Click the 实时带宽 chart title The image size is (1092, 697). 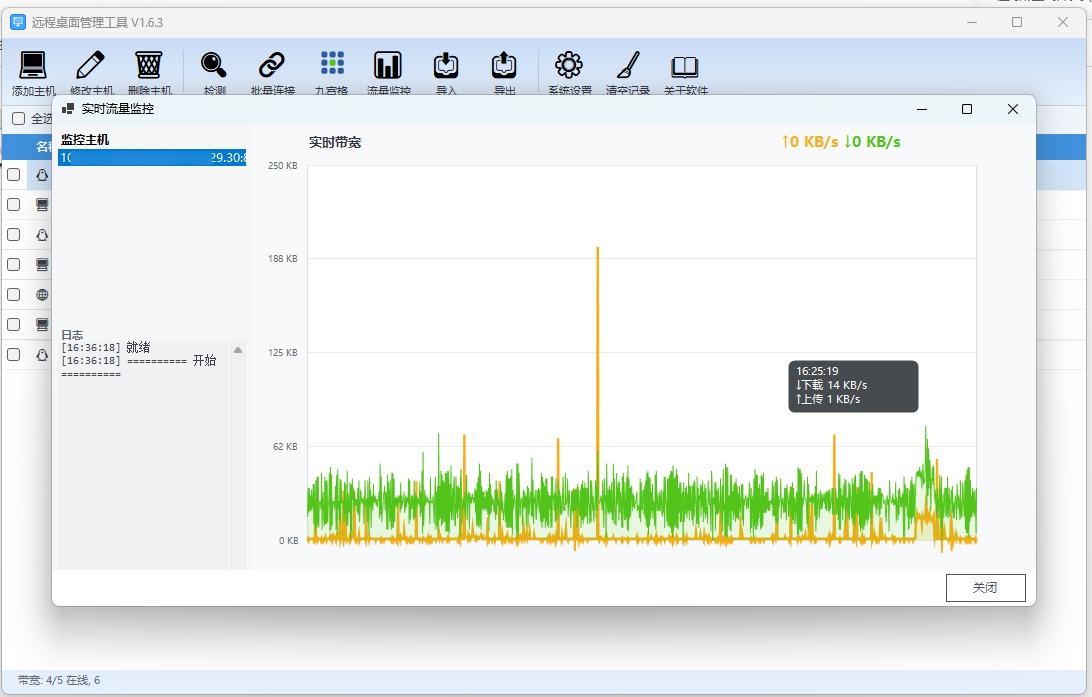click(335, 143)
